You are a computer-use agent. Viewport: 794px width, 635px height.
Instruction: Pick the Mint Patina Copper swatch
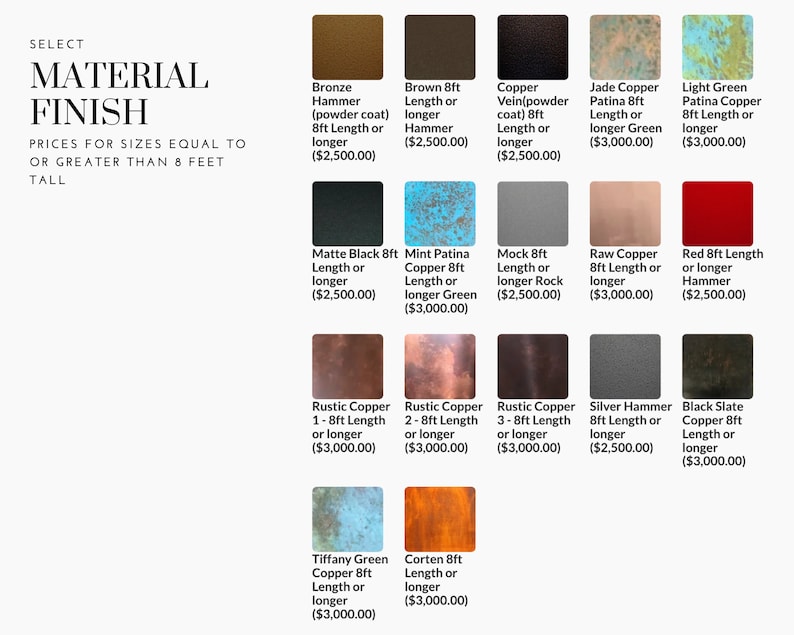440,214
